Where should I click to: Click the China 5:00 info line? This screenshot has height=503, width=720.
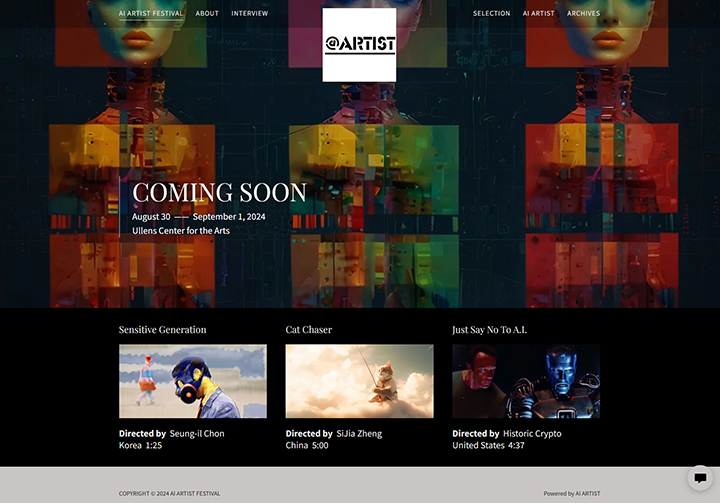(x=307, y=445)
